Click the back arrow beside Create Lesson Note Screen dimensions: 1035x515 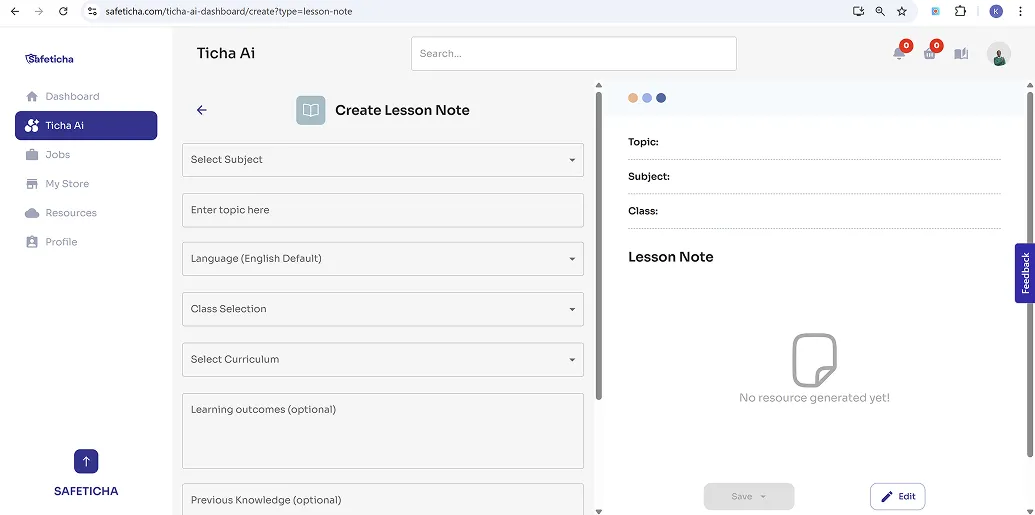click(202, 110)
